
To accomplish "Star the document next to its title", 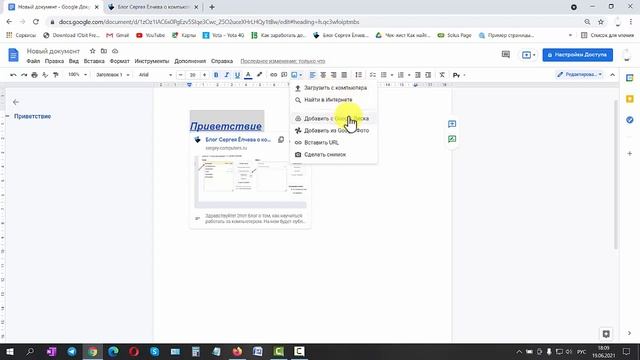I will tap(92, 51).
